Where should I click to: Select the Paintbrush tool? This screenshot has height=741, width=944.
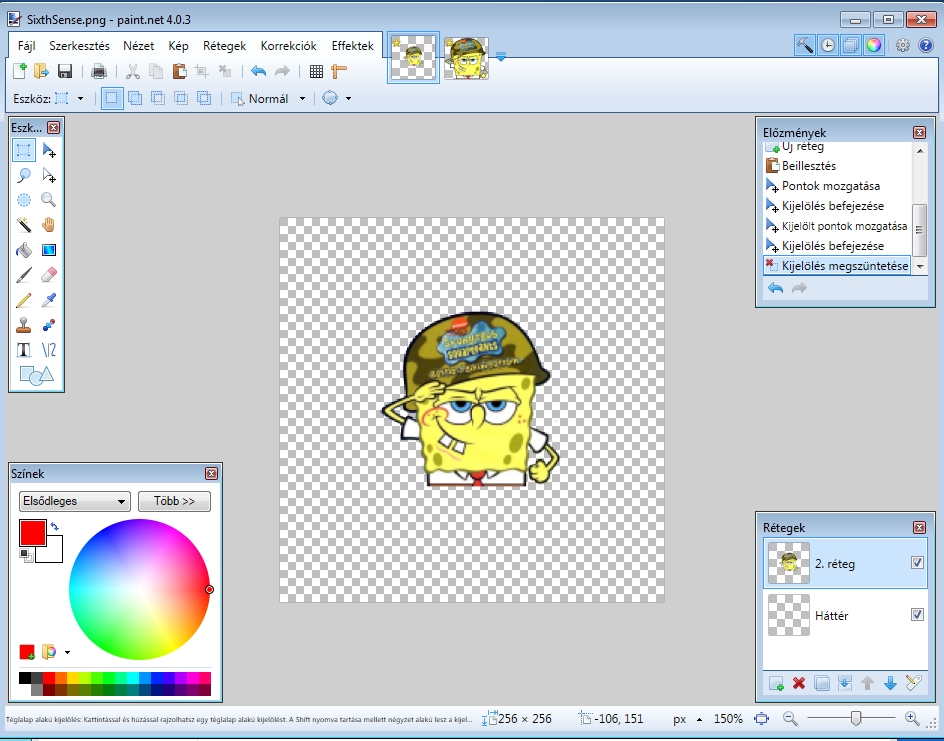click(x=23, y=275)
